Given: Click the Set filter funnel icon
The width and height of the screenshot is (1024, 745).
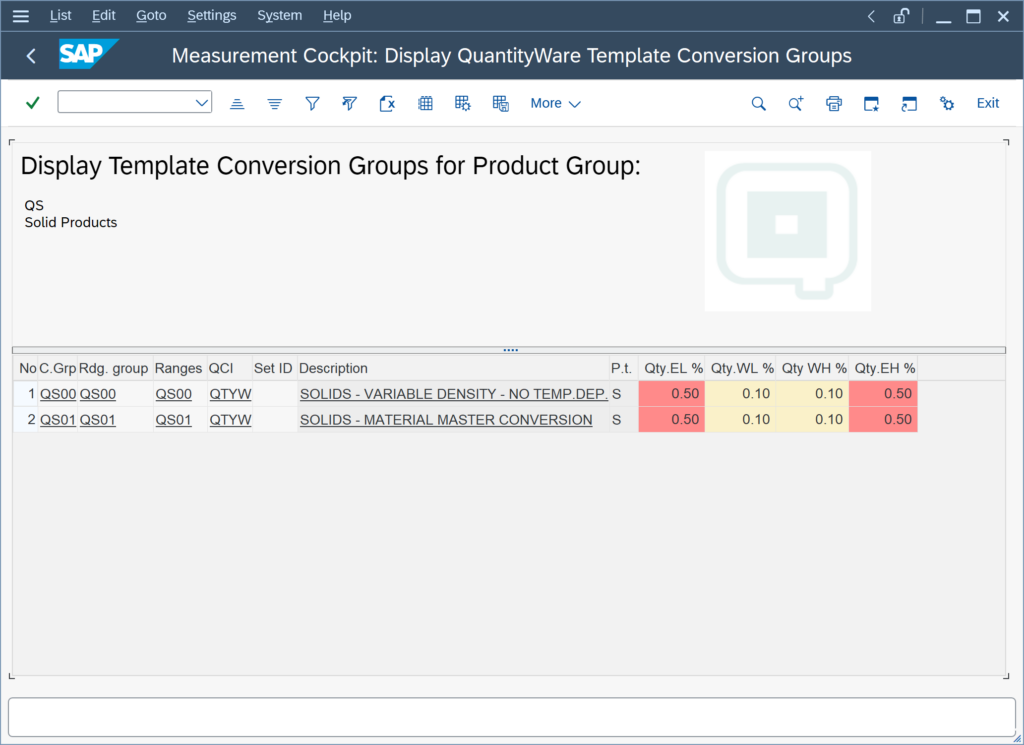Looking at the screenshot, I should pyautogui.click(x=312, y=103).
